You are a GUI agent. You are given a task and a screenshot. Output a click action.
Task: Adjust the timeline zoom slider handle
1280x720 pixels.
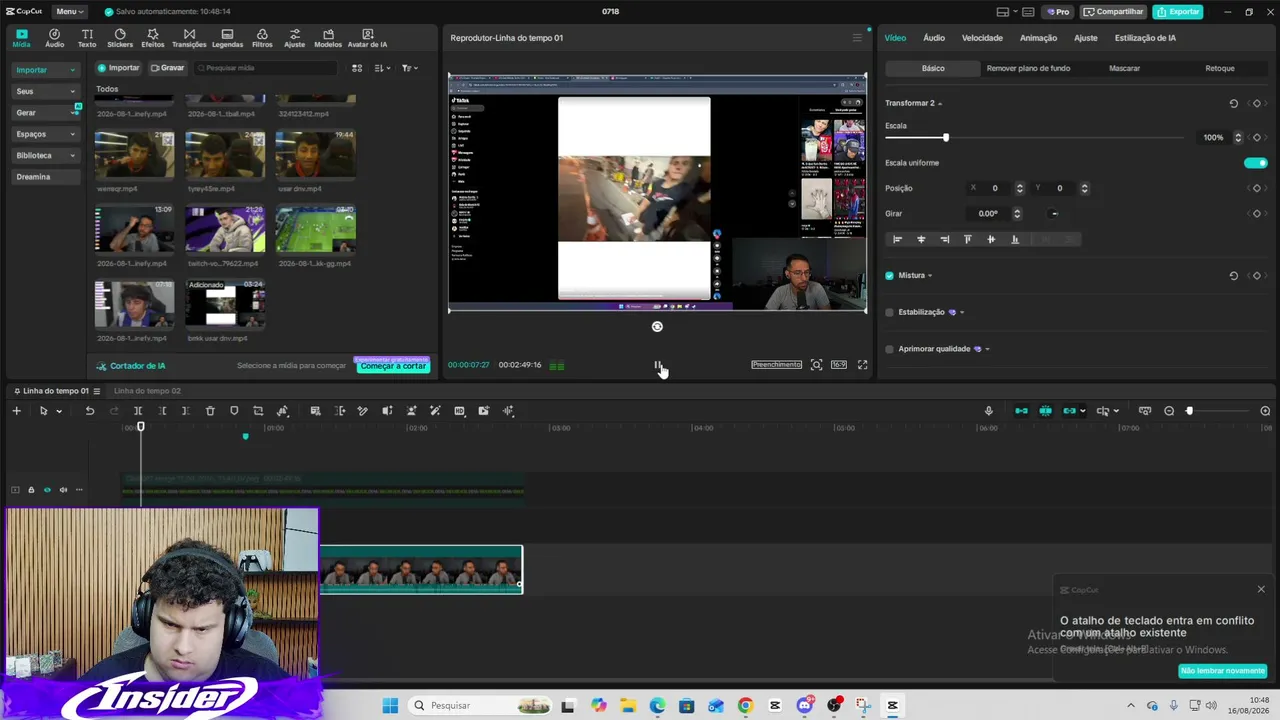click(x=1189, y=411)
